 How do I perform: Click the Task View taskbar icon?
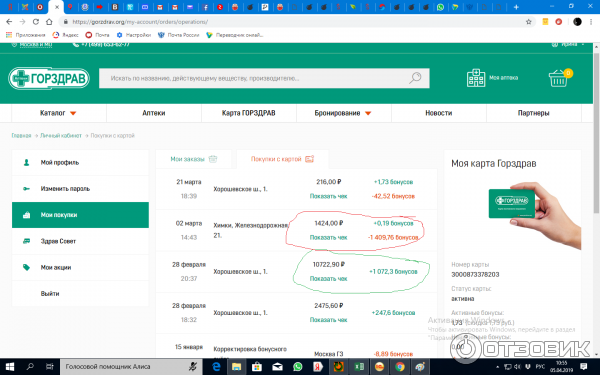click(x=49, y=367)
